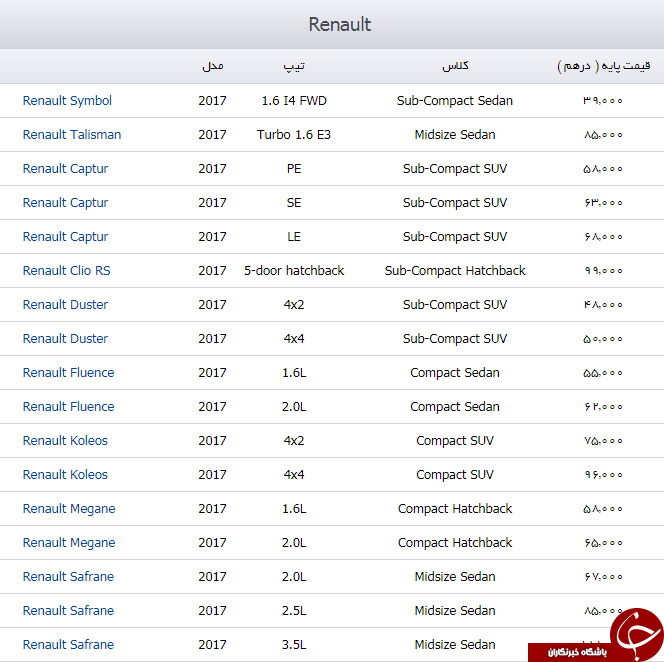Select the Captur LE price '۶۸,۰۰۰'
This screenshot has width=664, height=662.
[x=603, y=236]
